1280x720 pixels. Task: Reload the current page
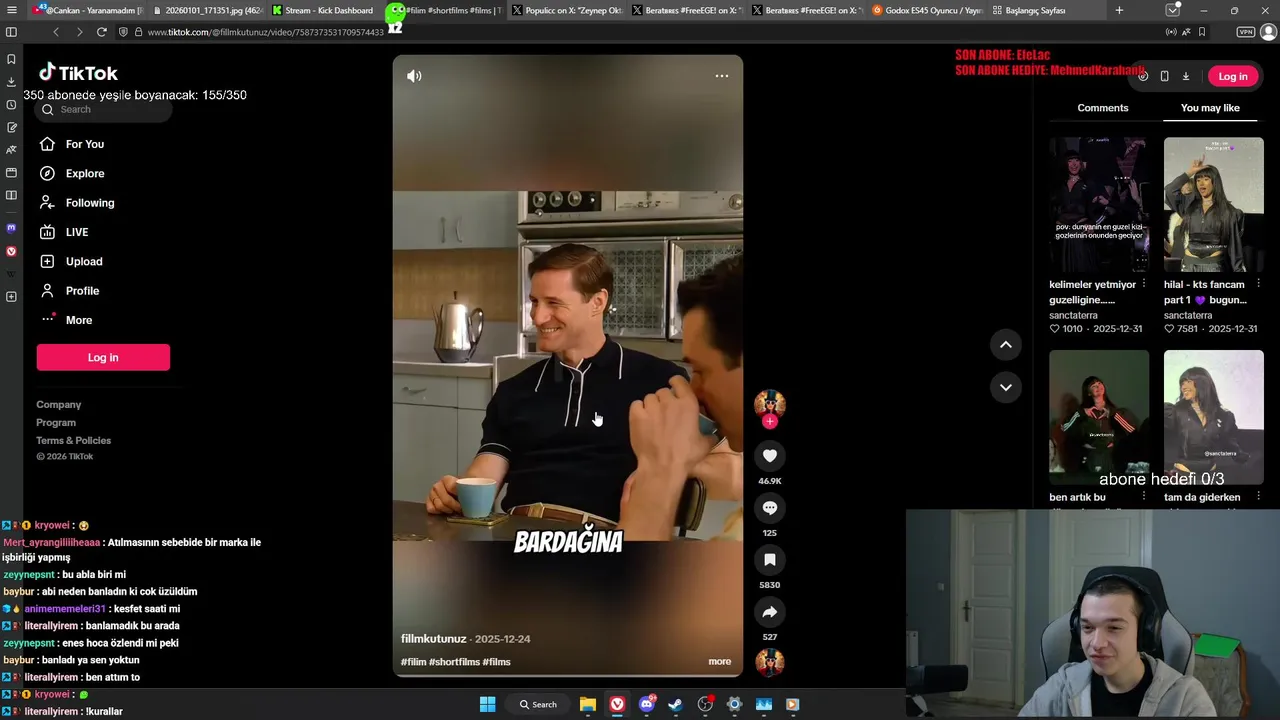tap(101, 32)
